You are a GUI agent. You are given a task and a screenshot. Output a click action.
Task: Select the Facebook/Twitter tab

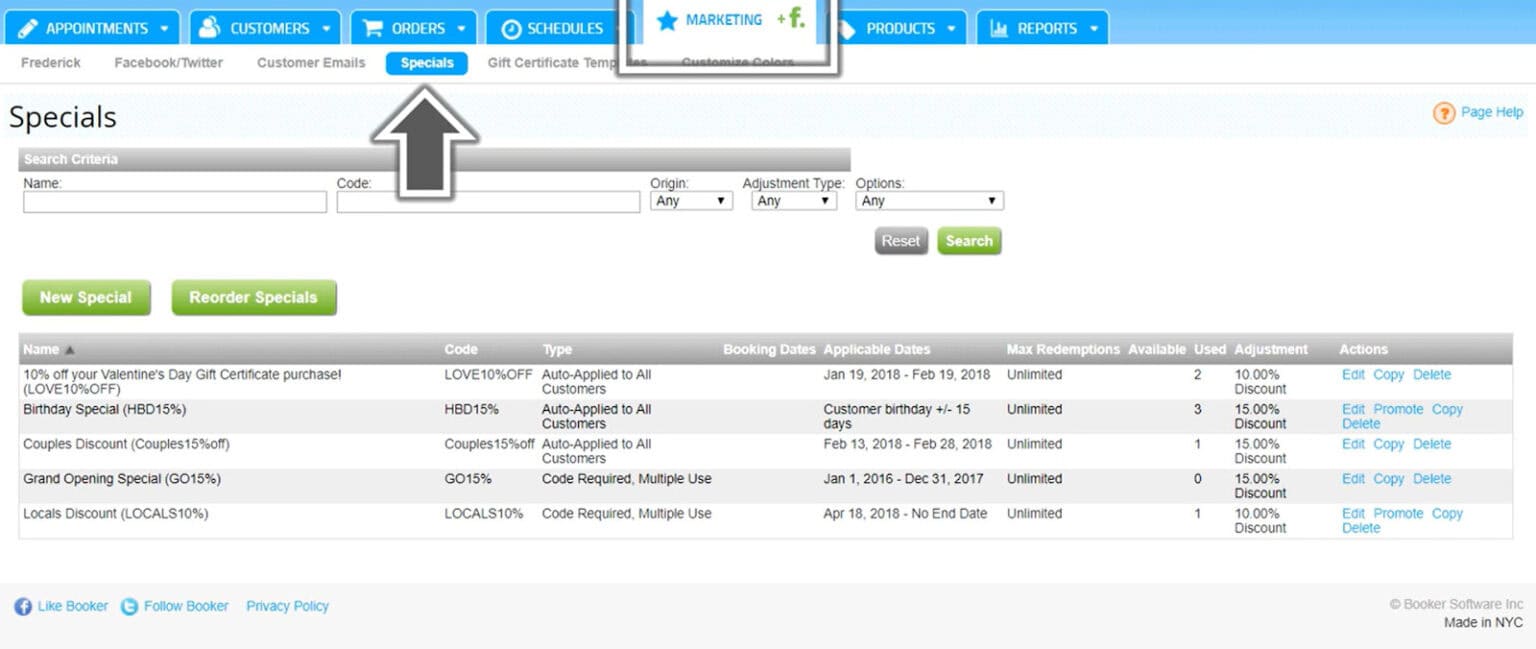click(169, 62)
